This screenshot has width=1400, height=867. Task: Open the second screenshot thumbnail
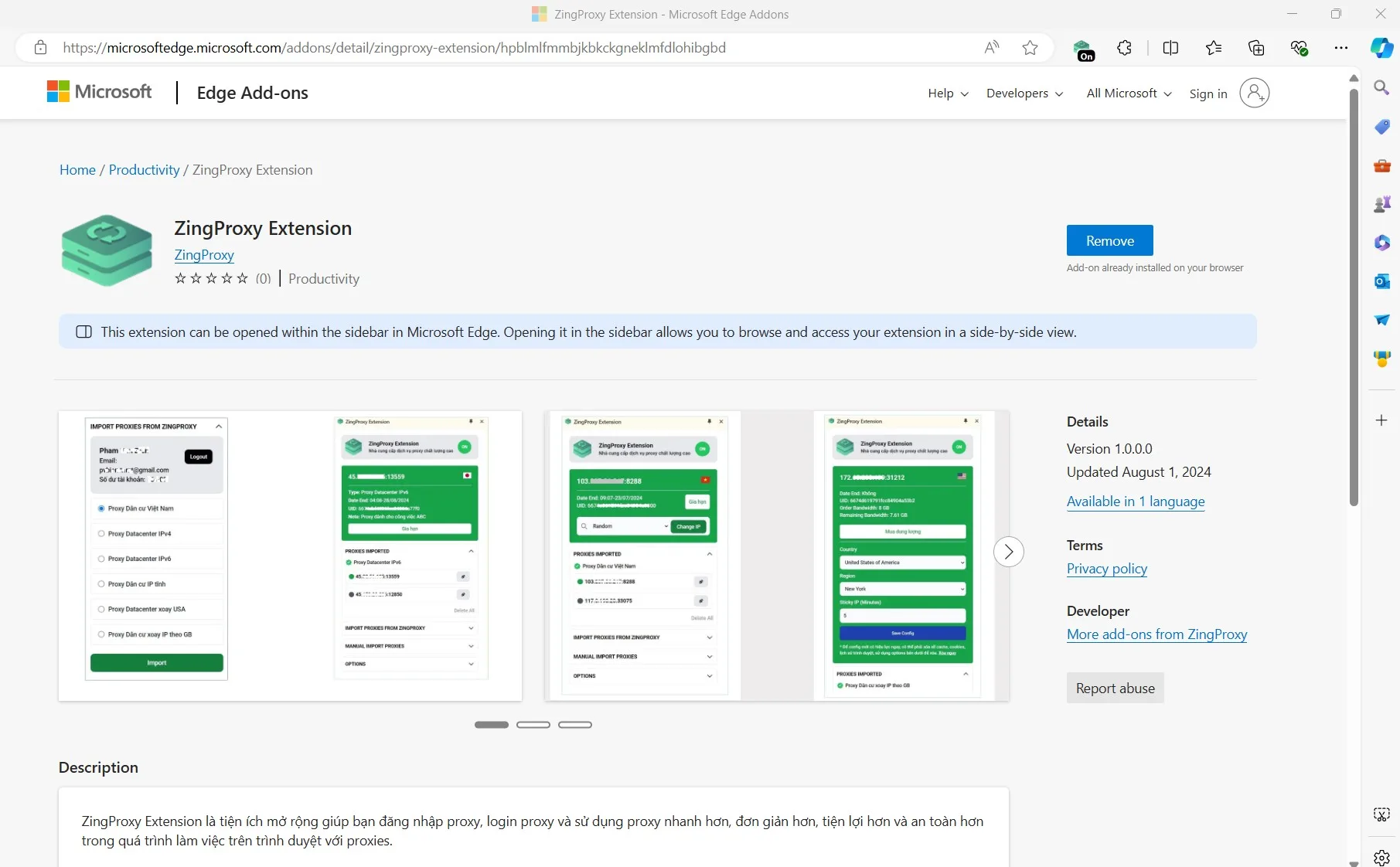pyautogui.click(x=776, y=556)
